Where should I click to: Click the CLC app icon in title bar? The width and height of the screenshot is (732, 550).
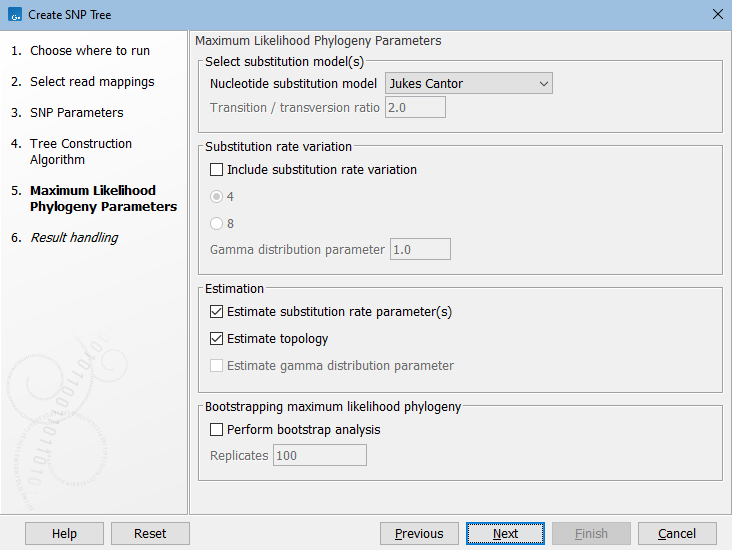click(x=14, y=14)
